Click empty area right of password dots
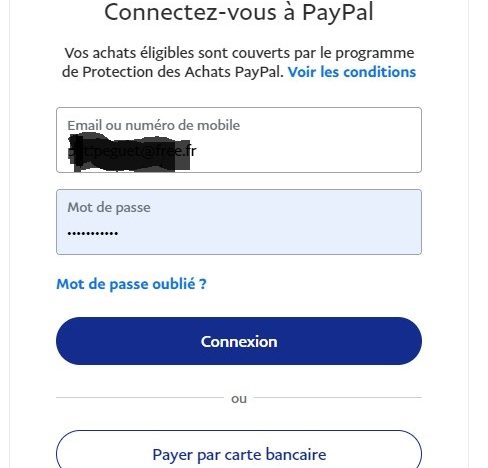 point(267,233)
